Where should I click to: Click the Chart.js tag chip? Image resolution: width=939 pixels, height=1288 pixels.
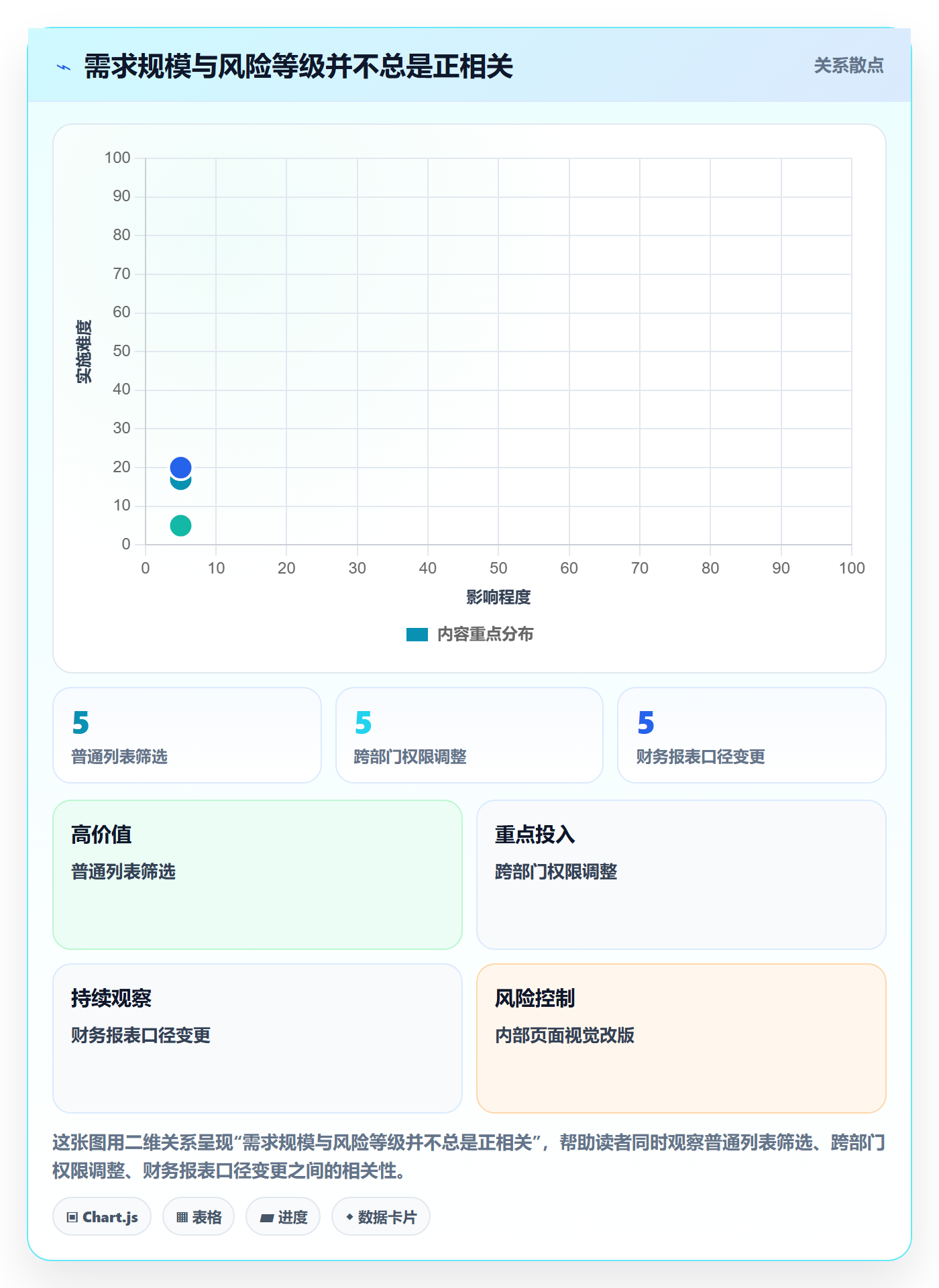tap(102, 1217)
